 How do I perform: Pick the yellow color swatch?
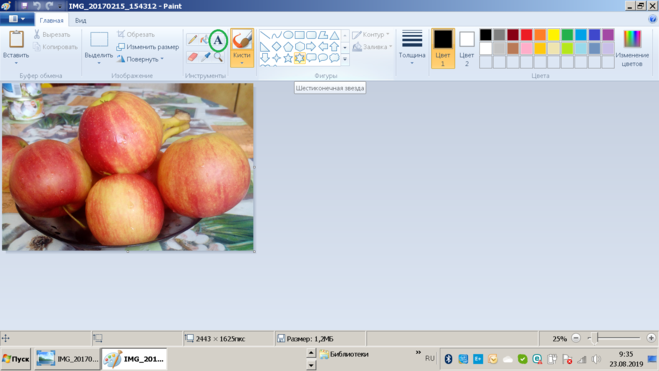pyautogui.click(x=554, y=35)
